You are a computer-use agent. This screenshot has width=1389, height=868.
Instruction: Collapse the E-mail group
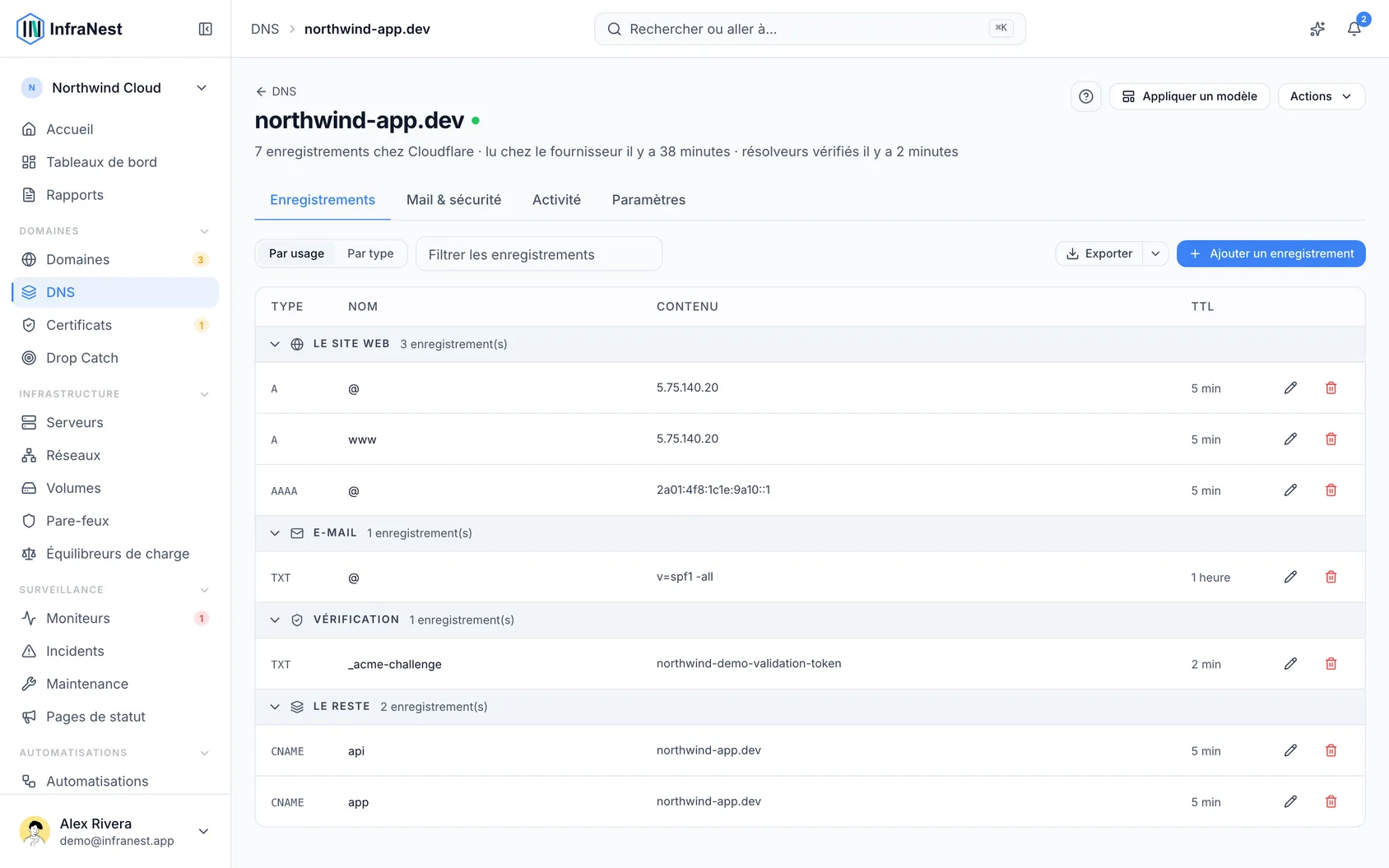pyautogui.click(x=275, y=533)
